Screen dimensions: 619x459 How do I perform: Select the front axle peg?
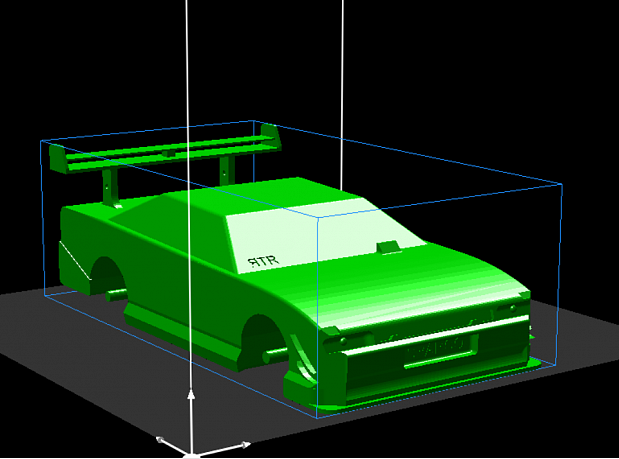tap(274, 355)
